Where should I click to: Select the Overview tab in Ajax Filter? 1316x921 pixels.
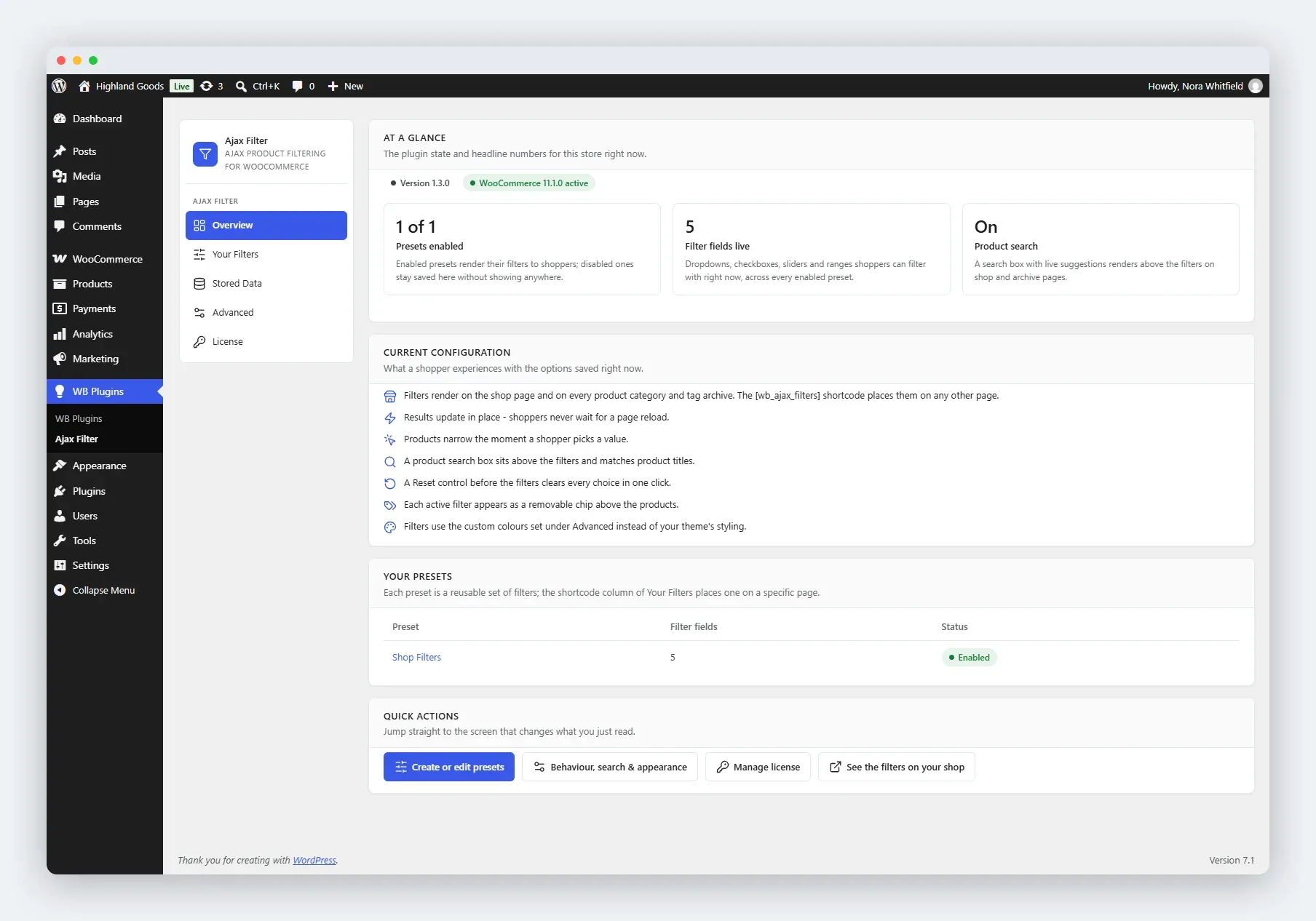click(x=266, y=226)
